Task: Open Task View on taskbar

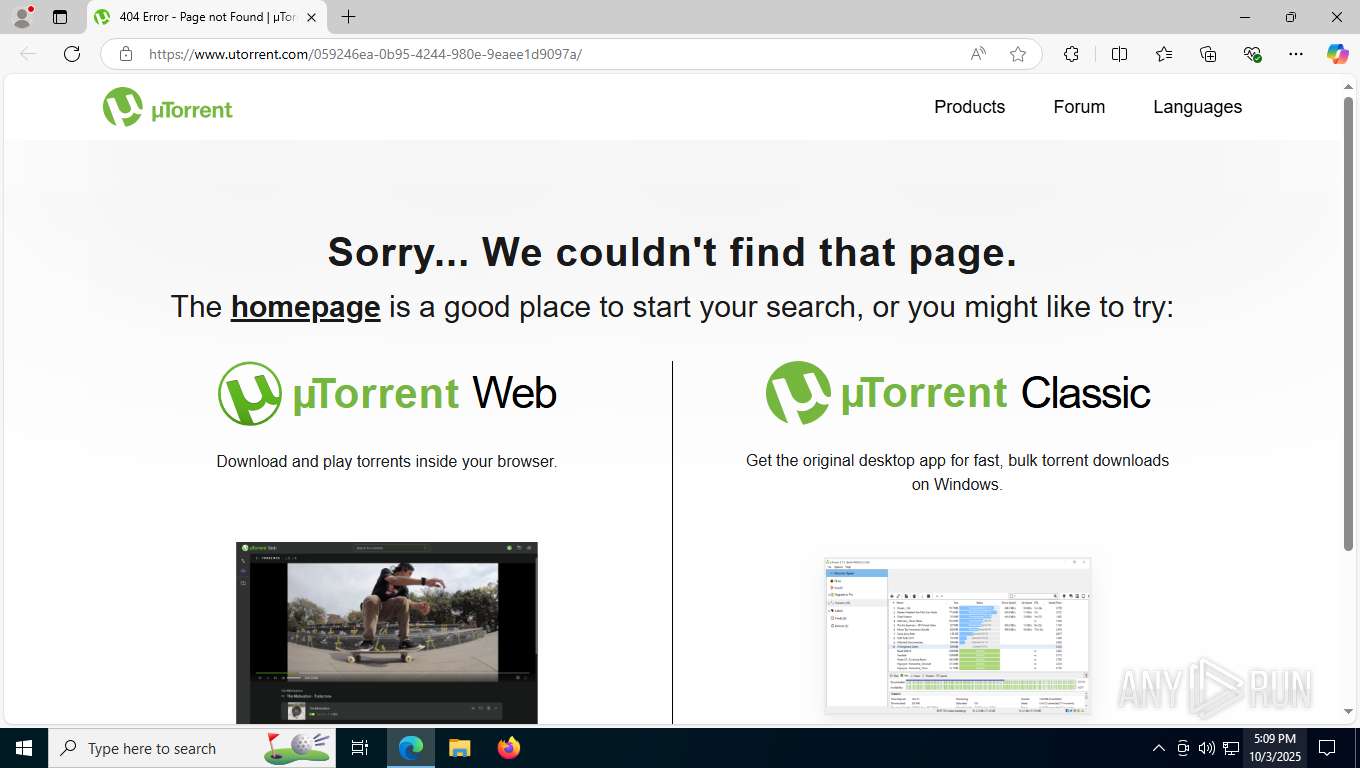Action: [x=360, y=748]
